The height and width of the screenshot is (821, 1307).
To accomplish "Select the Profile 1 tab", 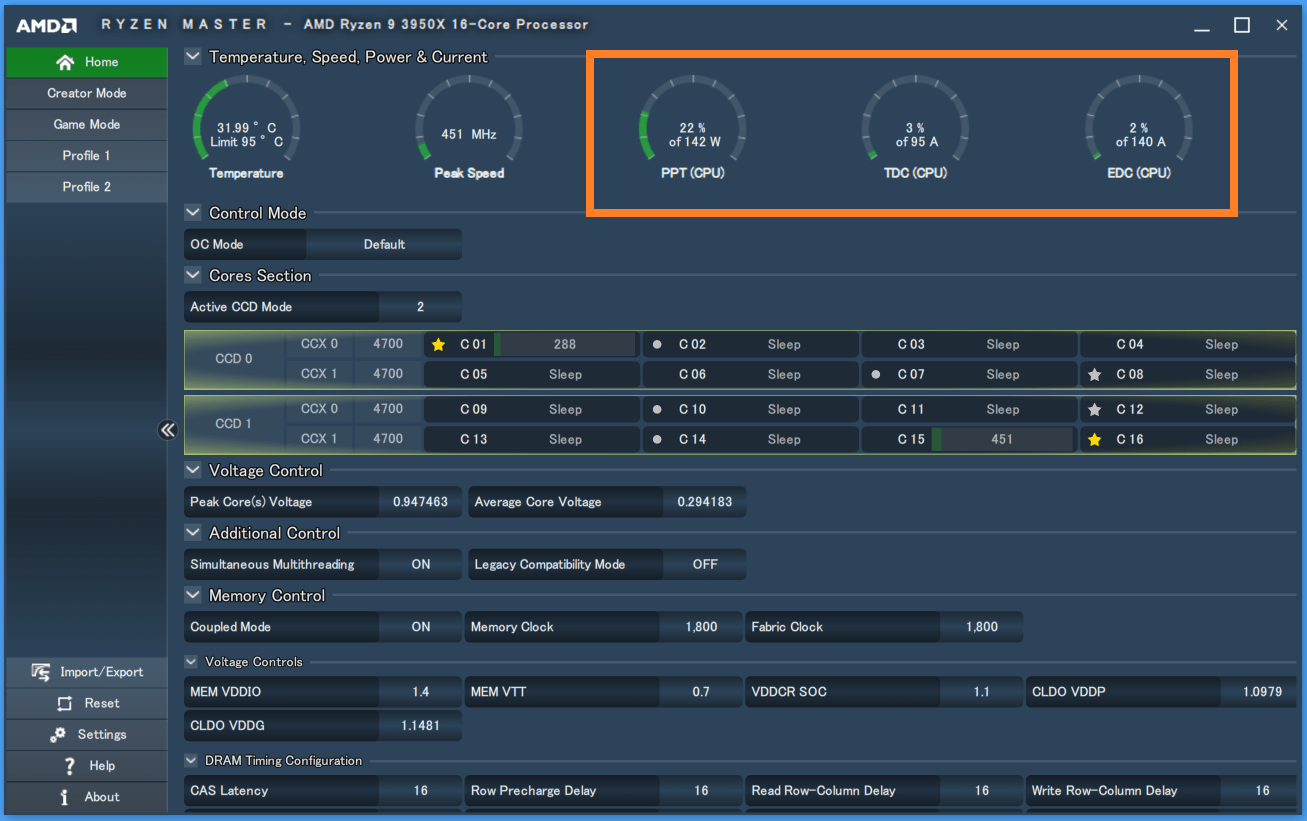I will pyautogui.click(x=87, y=156).
